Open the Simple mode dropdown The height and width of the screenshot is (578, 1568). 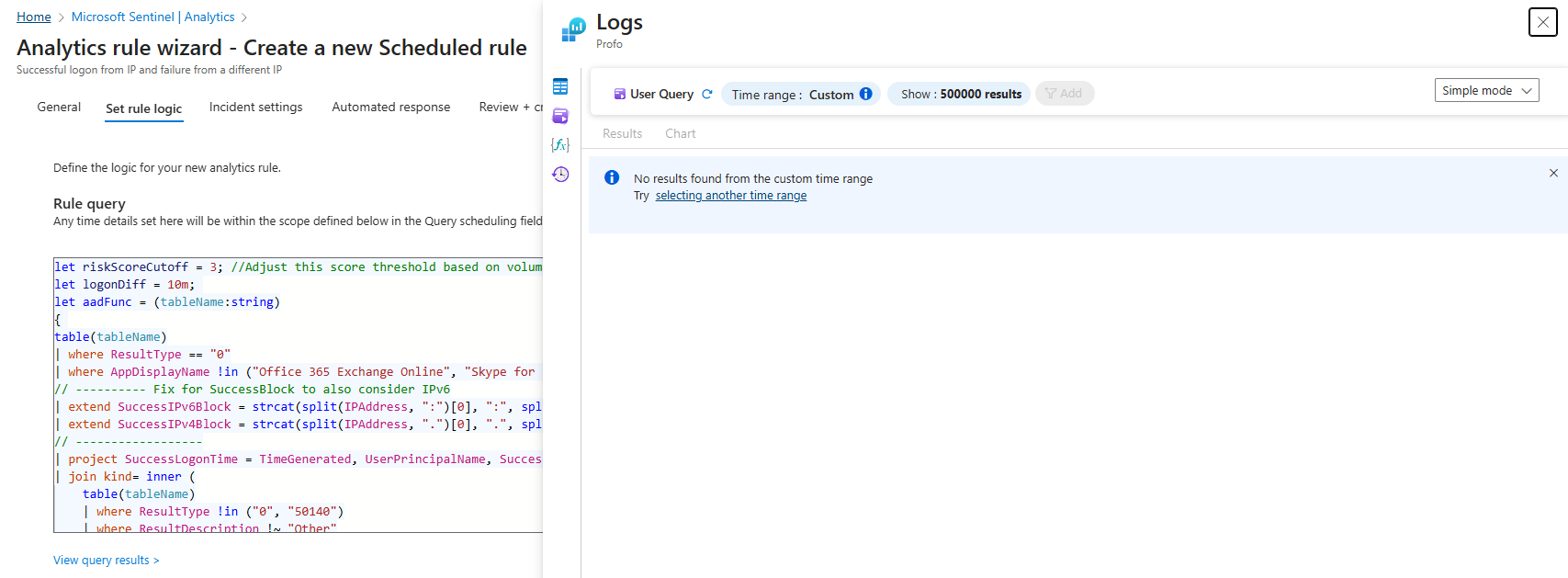[1486, 90]
